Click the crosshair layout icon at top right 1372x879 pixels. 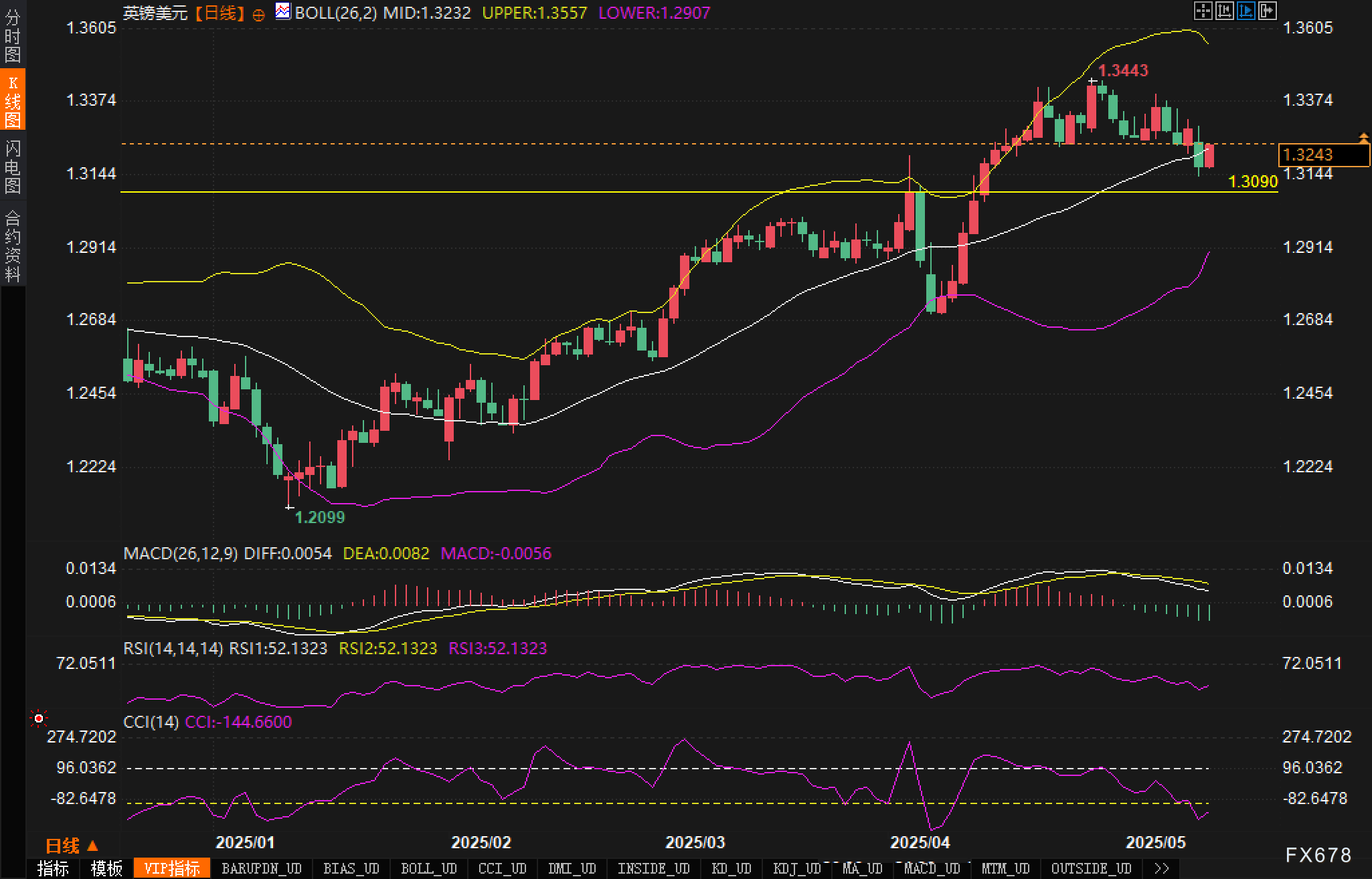click(1203, 11)
